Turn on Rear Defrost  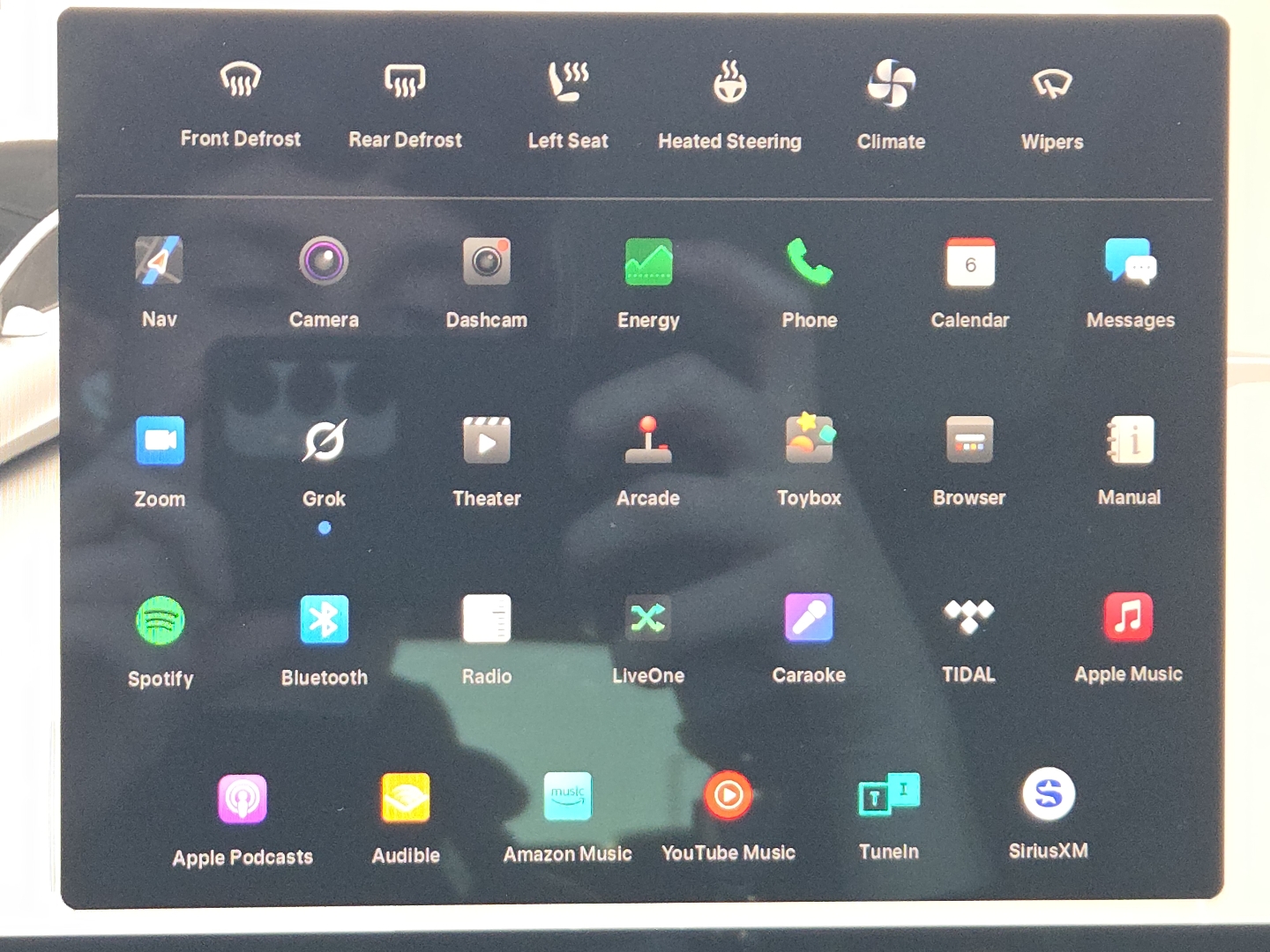click(405, 82)
